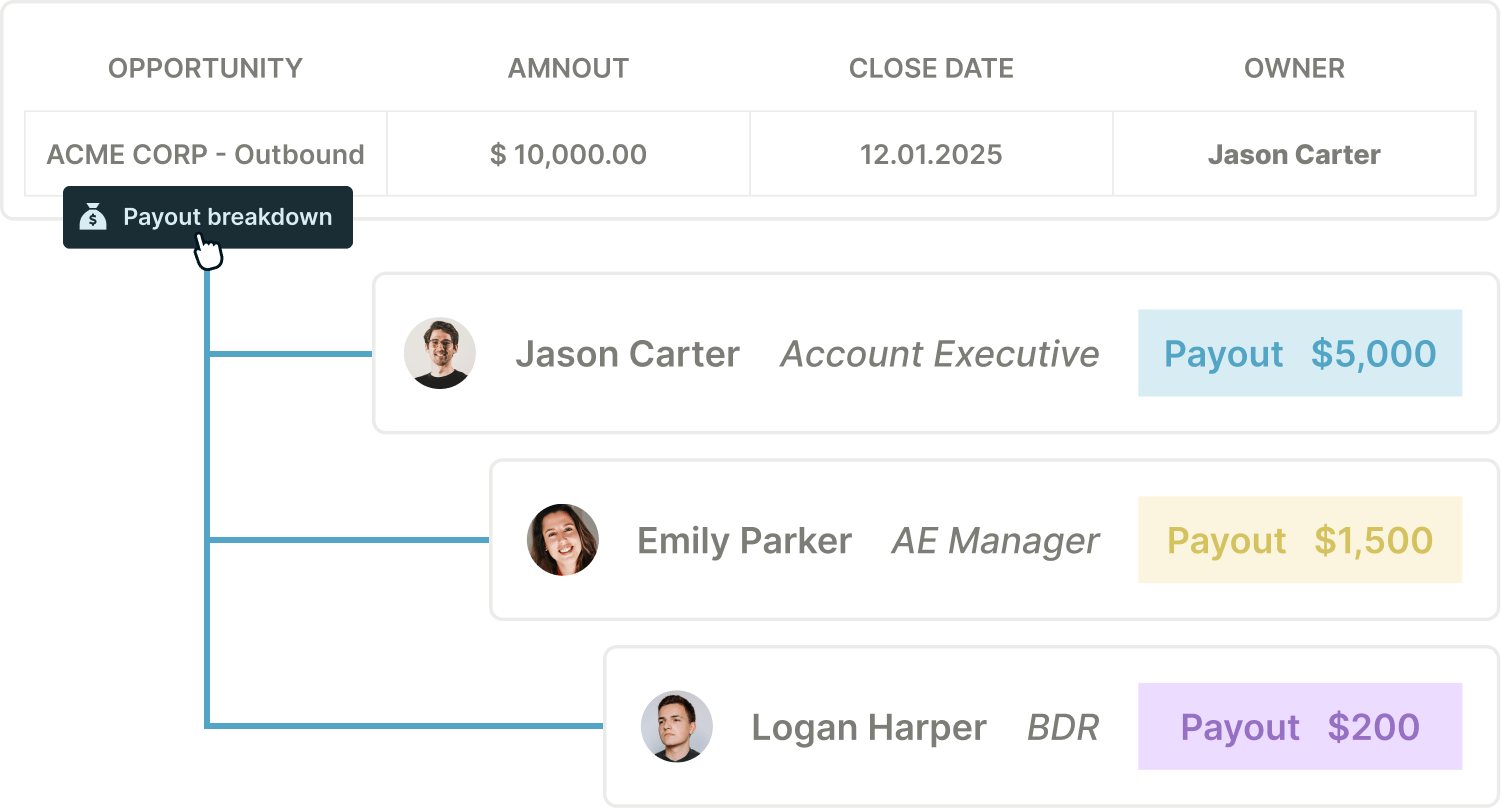1501x808 pixels.
Task: Click the Jason Carter name in payout card
Action: coord(627,354)
